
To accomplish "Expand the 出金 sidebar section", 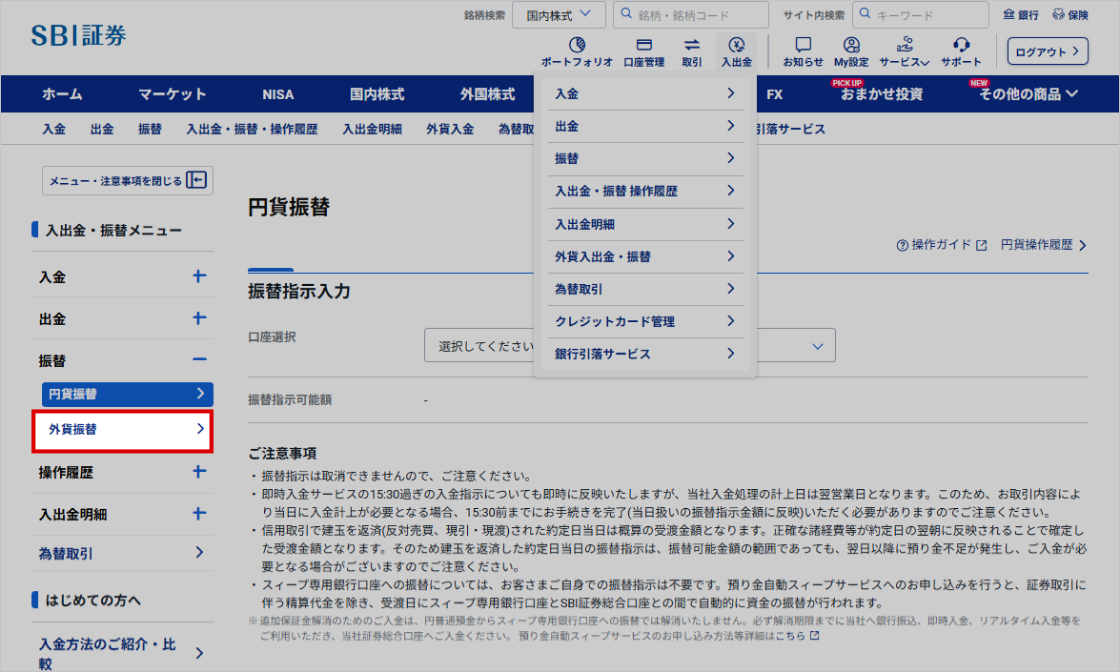I will (x=199, y=319).
